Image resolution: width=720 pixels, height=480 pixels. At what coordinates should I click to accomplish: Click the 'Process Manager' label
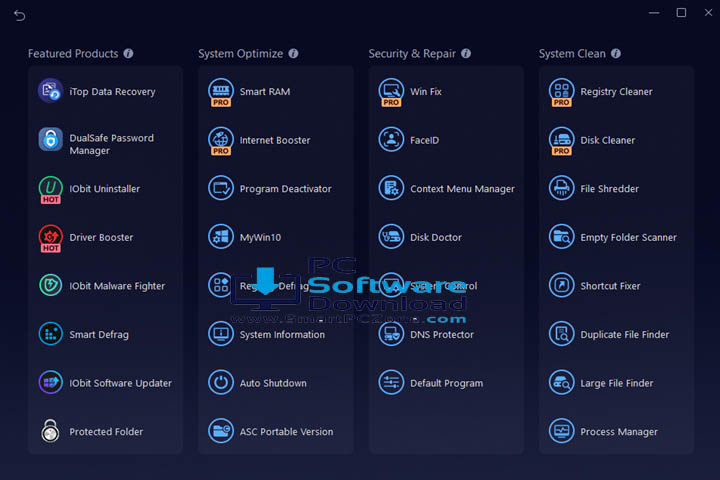(619, 432)
